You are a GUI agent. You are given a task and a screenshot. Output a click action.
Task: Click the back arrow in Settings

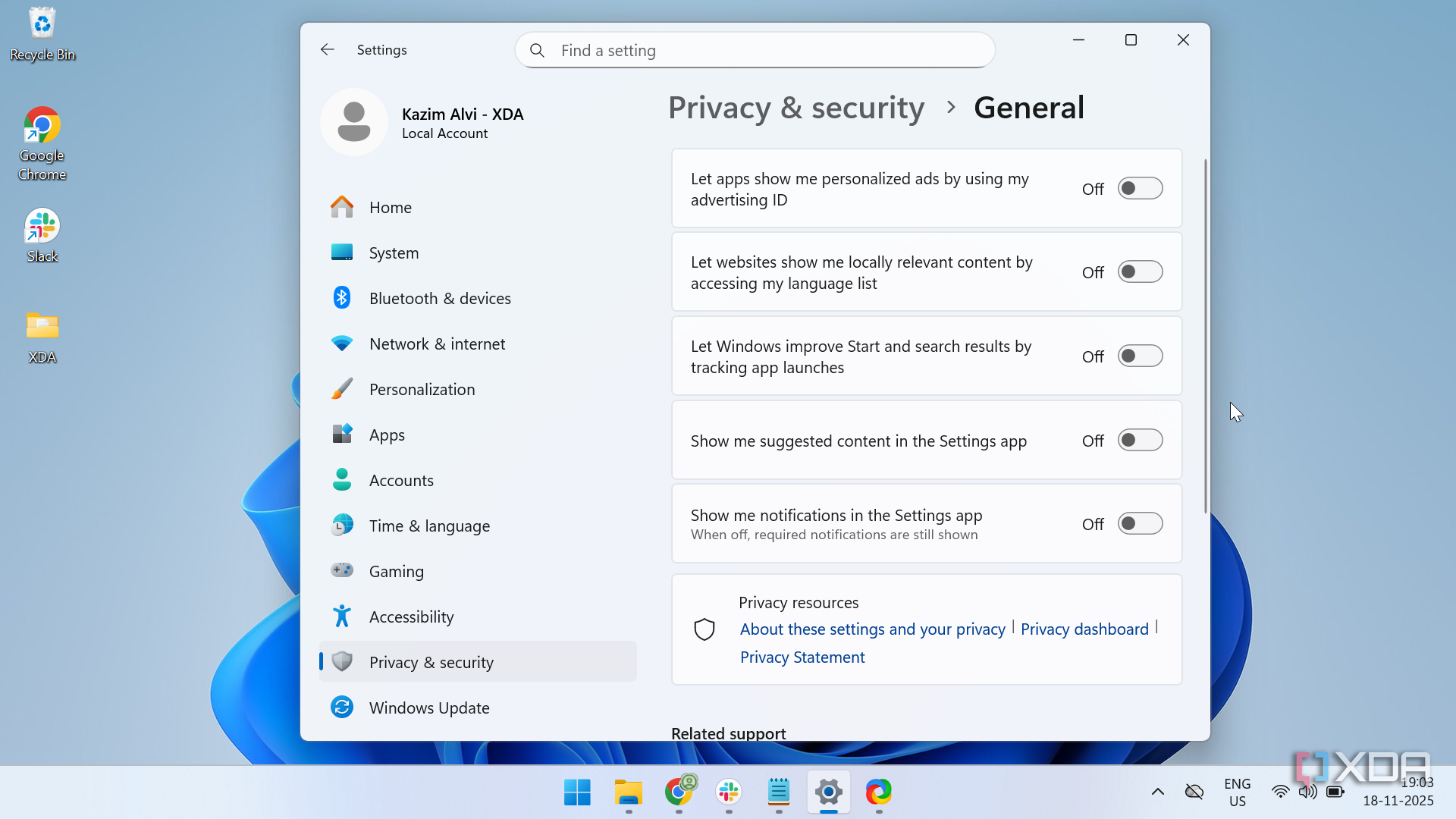327,50
